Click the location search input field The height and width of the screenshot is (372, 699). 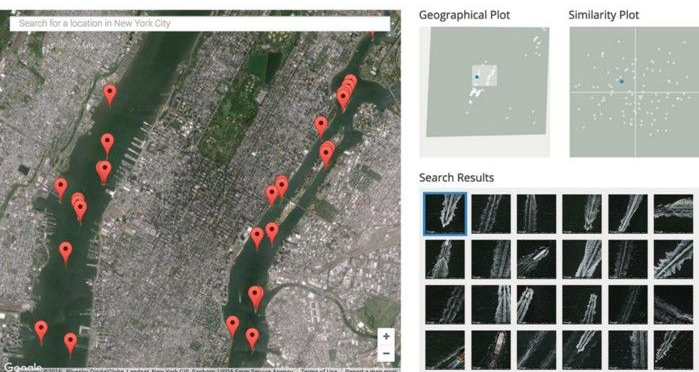200,23
